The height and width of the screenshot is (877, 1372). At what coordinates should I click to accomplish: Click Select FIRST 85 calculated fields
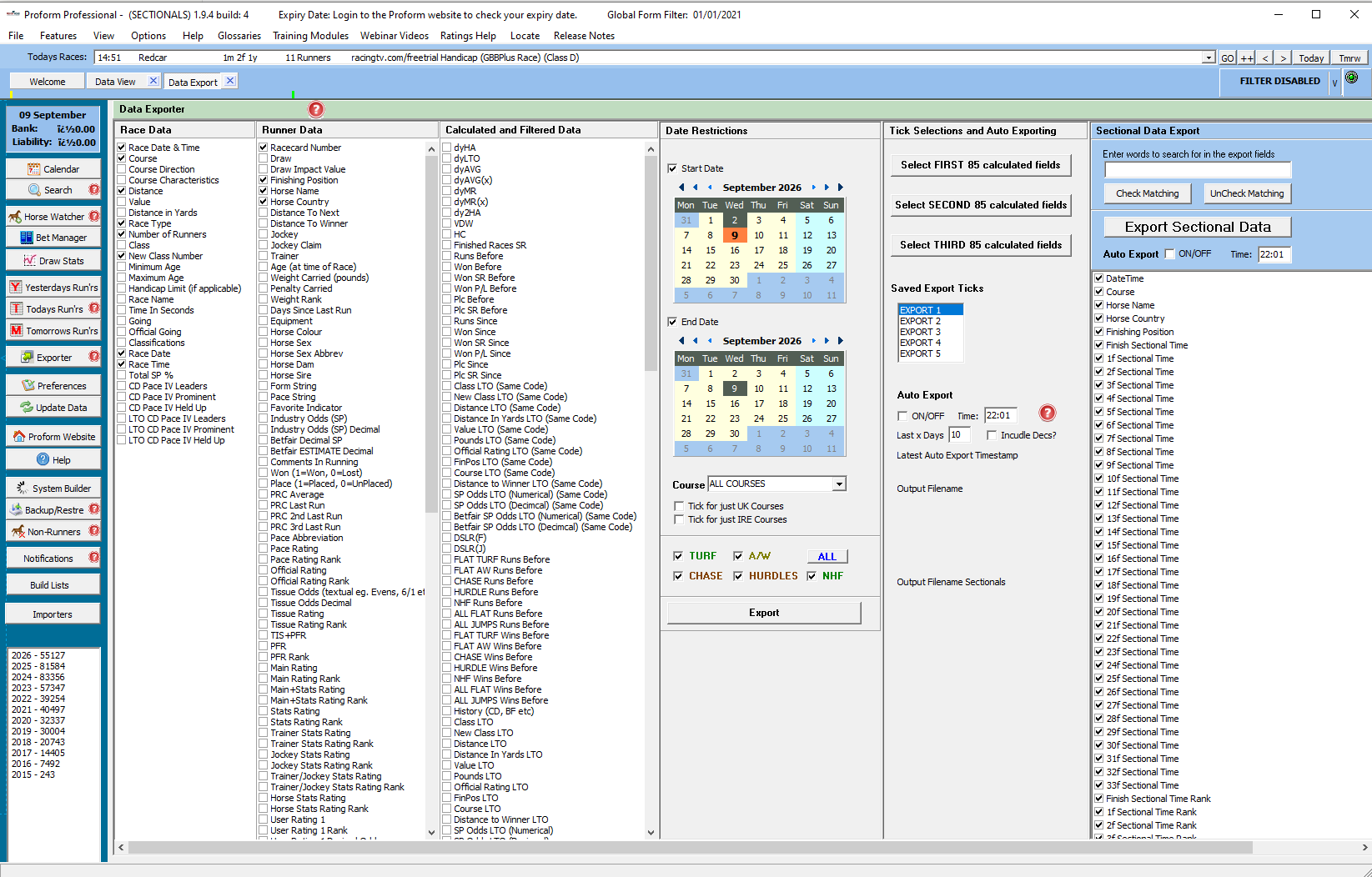(981, 165)
